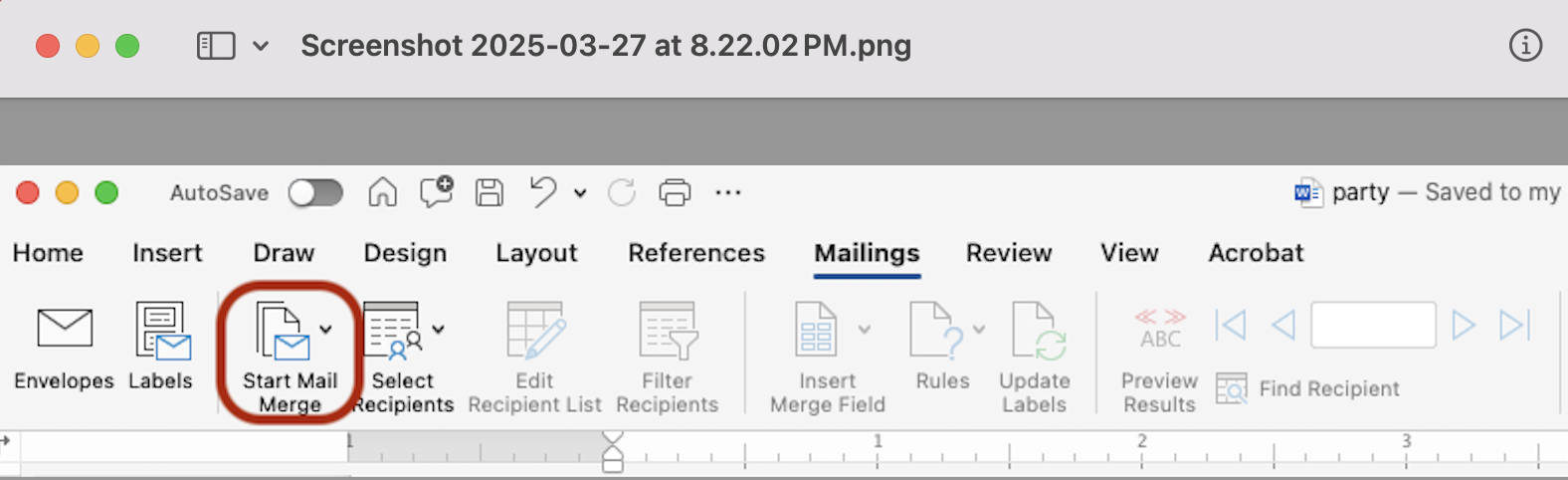1568x480 pixels.
Task: Click the Preview window file name title
Action: 606,46
